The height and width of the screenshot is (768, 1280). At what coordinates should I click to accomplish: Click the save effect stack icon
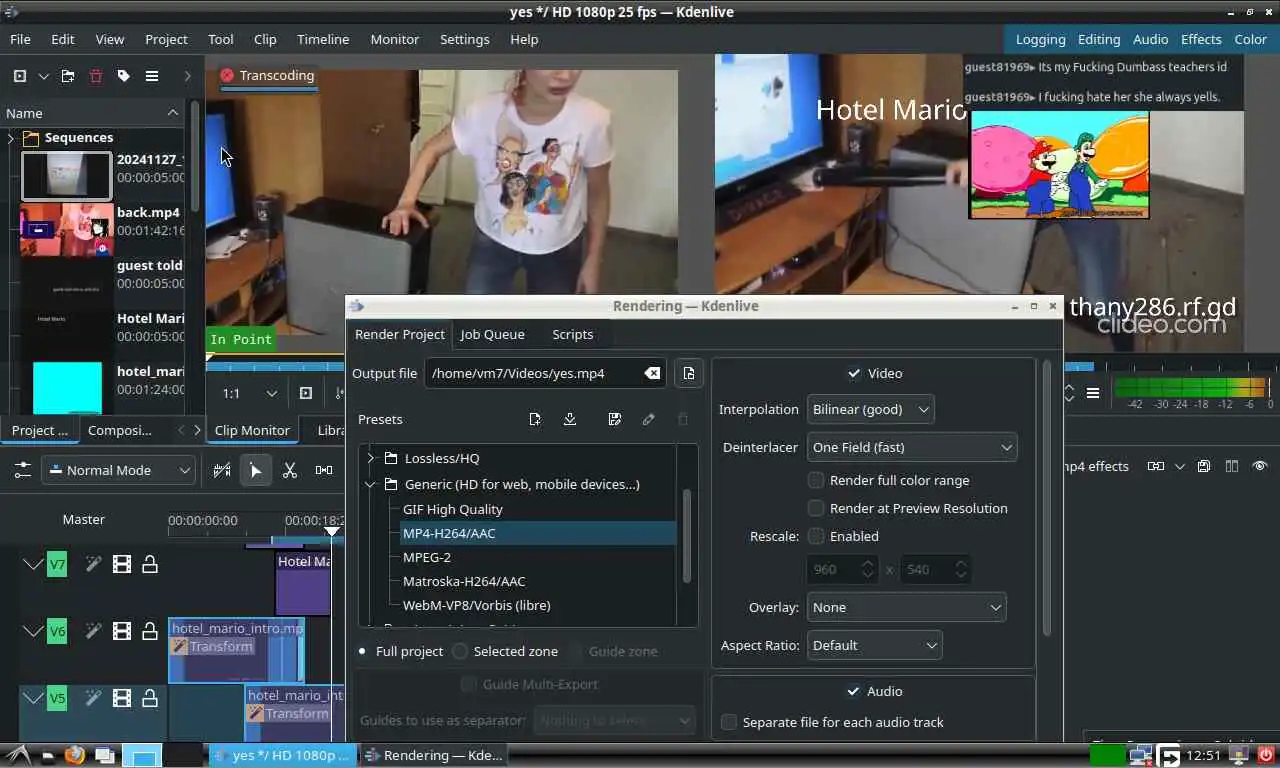tap(1204, 466)
